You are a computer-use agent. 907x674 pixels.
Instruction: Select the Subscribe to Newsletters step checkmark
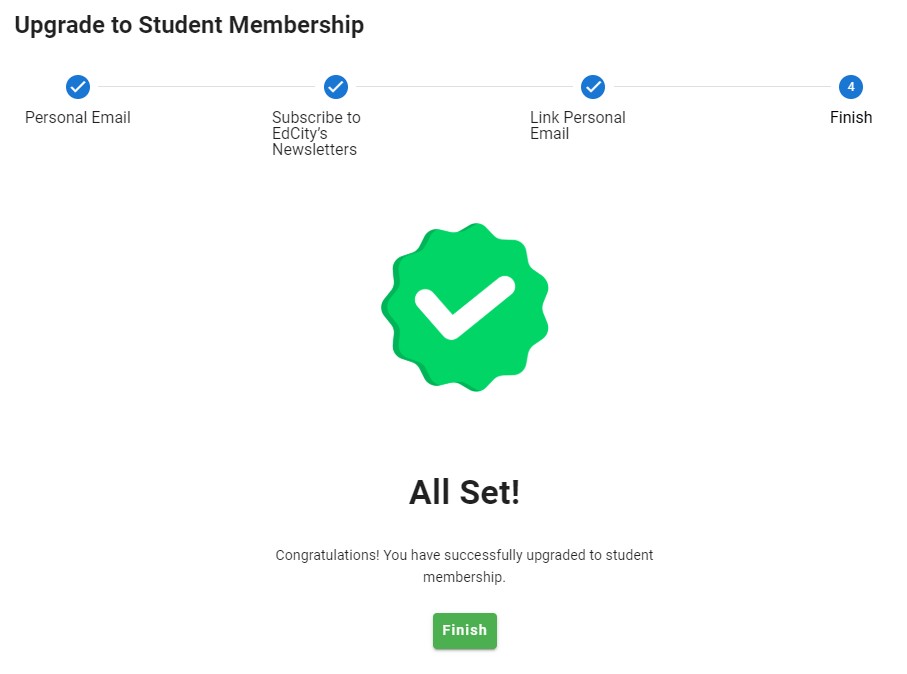336,87
